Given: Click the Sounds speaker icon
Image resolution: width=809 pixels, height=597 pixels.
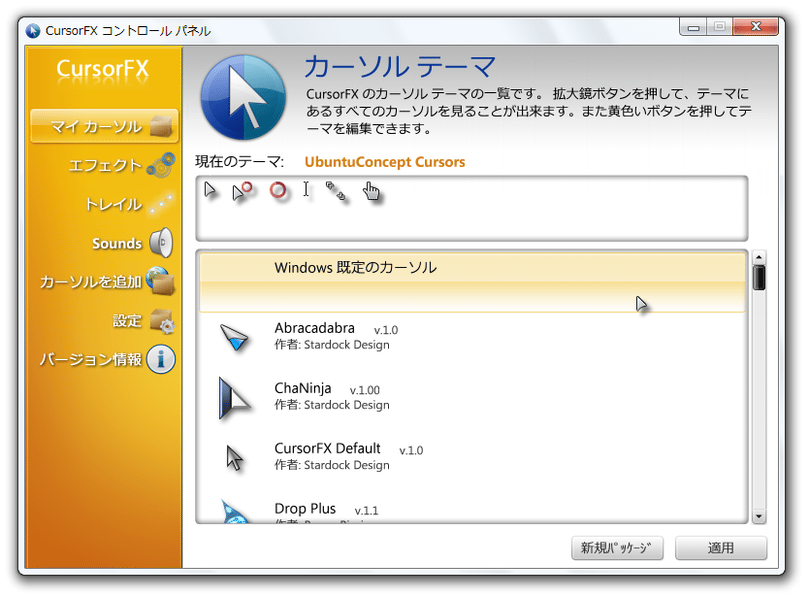Looking at the screenshot, I should coord(161,243).
